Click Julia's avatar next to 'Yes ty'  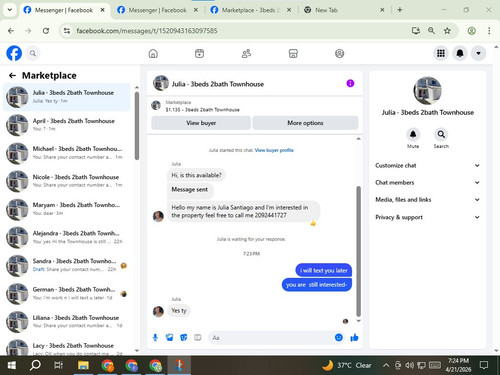click(x=158, y=311)
